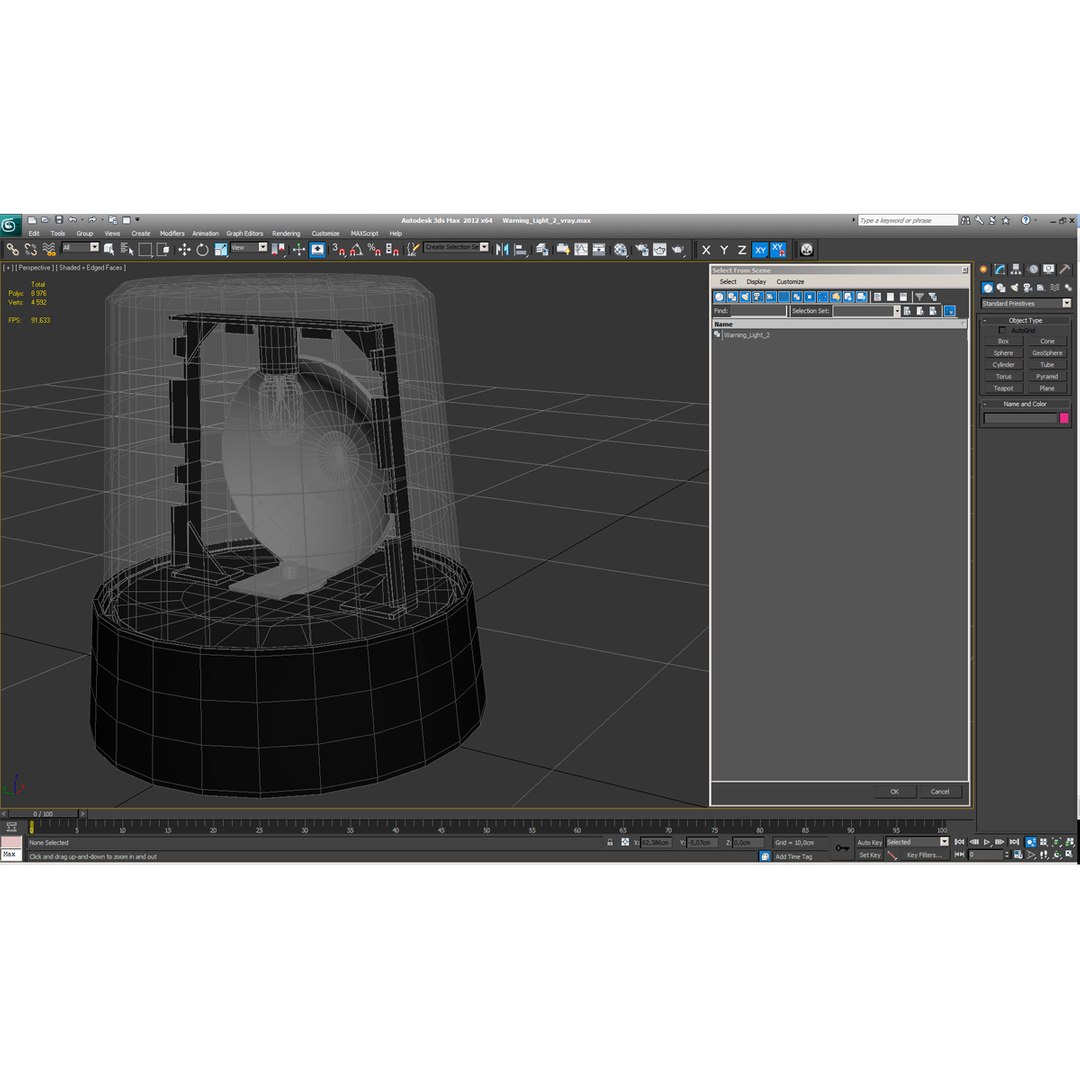
Task: Select Warning_Light_2 in the scene list
Action: [746, 335]
